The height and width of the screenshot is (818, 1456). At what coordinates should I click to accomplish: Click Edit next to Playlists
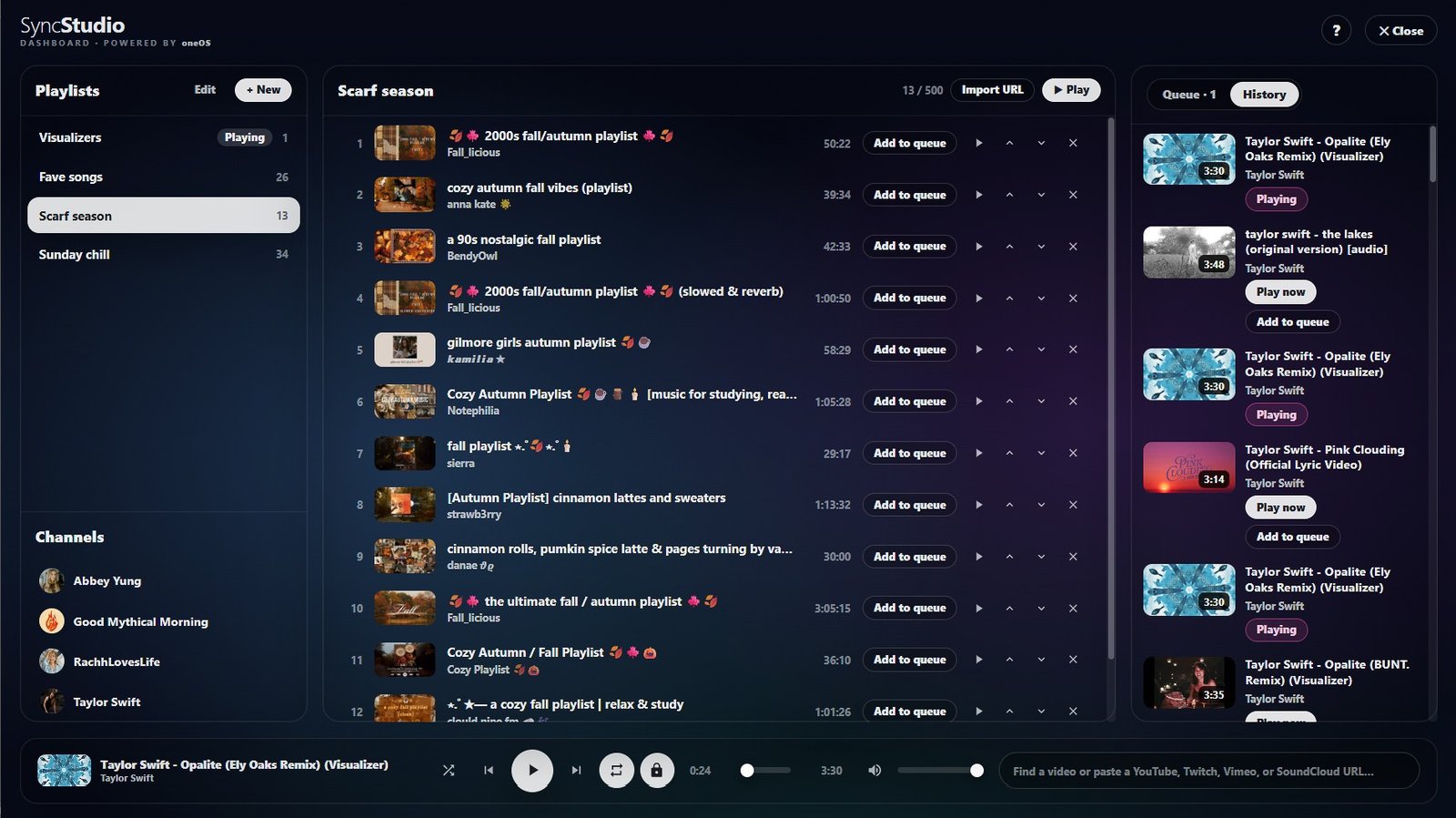(x=205, y=90)
